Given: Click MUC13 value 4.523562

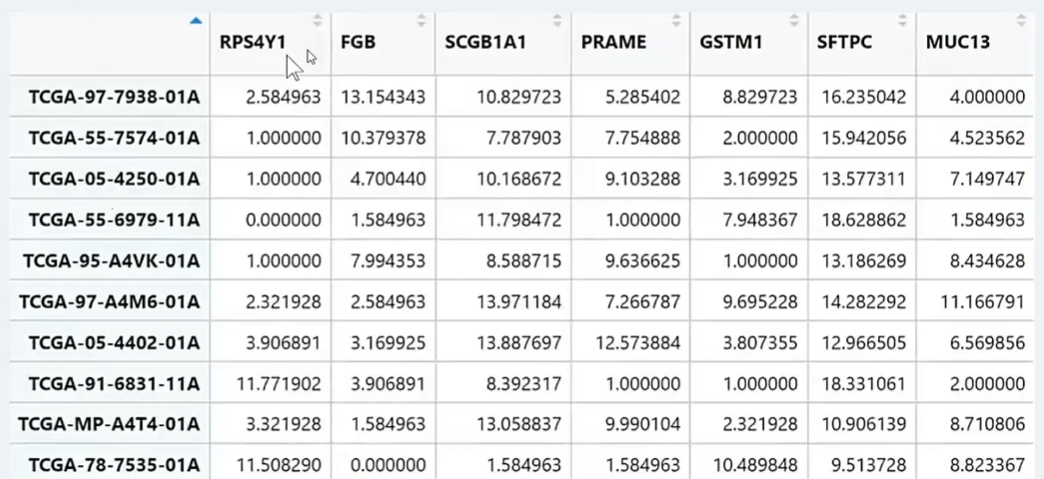Looking at the screenshot, I should pyautogui.click(x=987, y=138).
